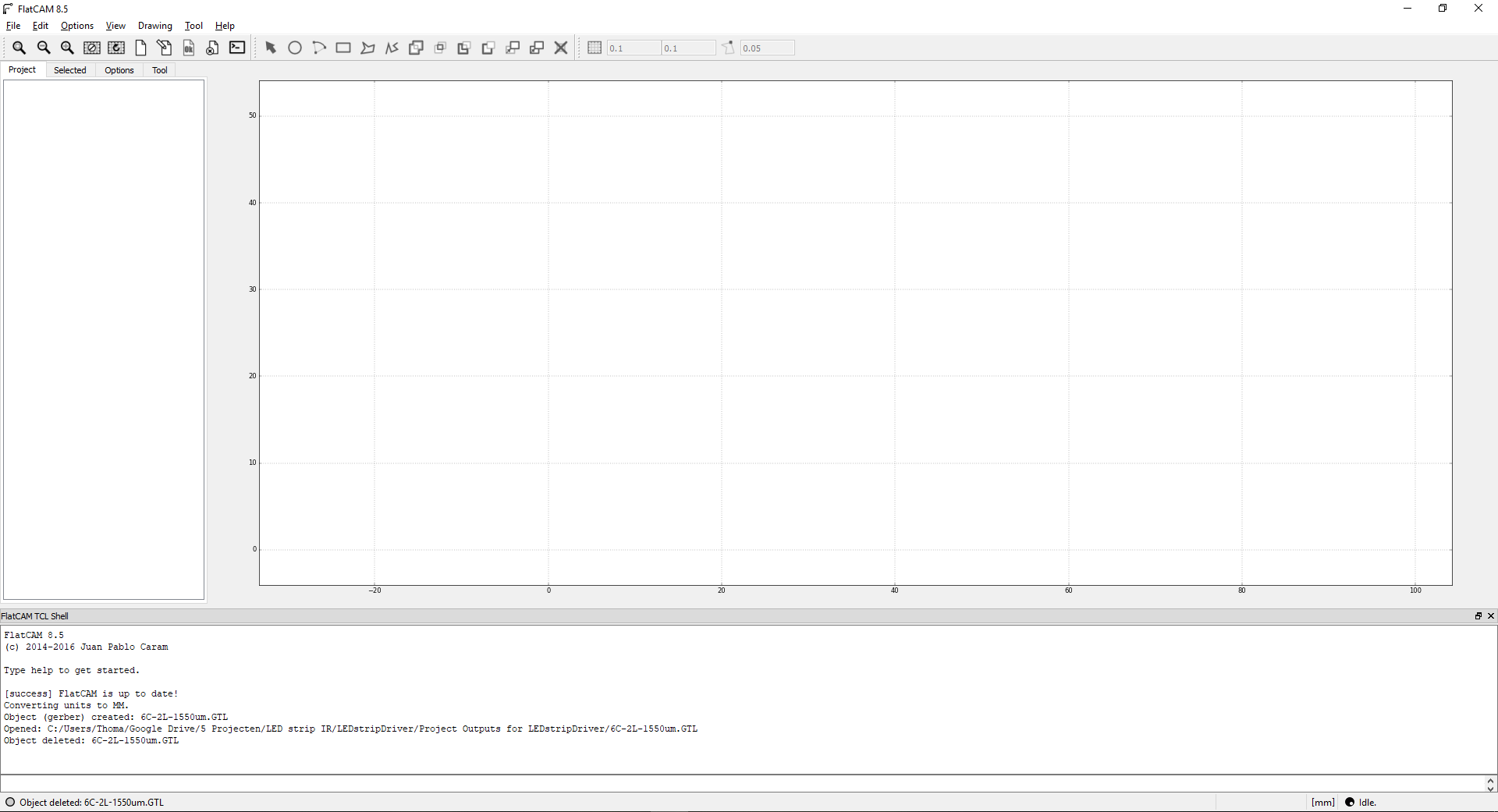Click the shell input scroll down arrow
This screenshot has height=812, width=1498.
click(x=1491, y=789)
